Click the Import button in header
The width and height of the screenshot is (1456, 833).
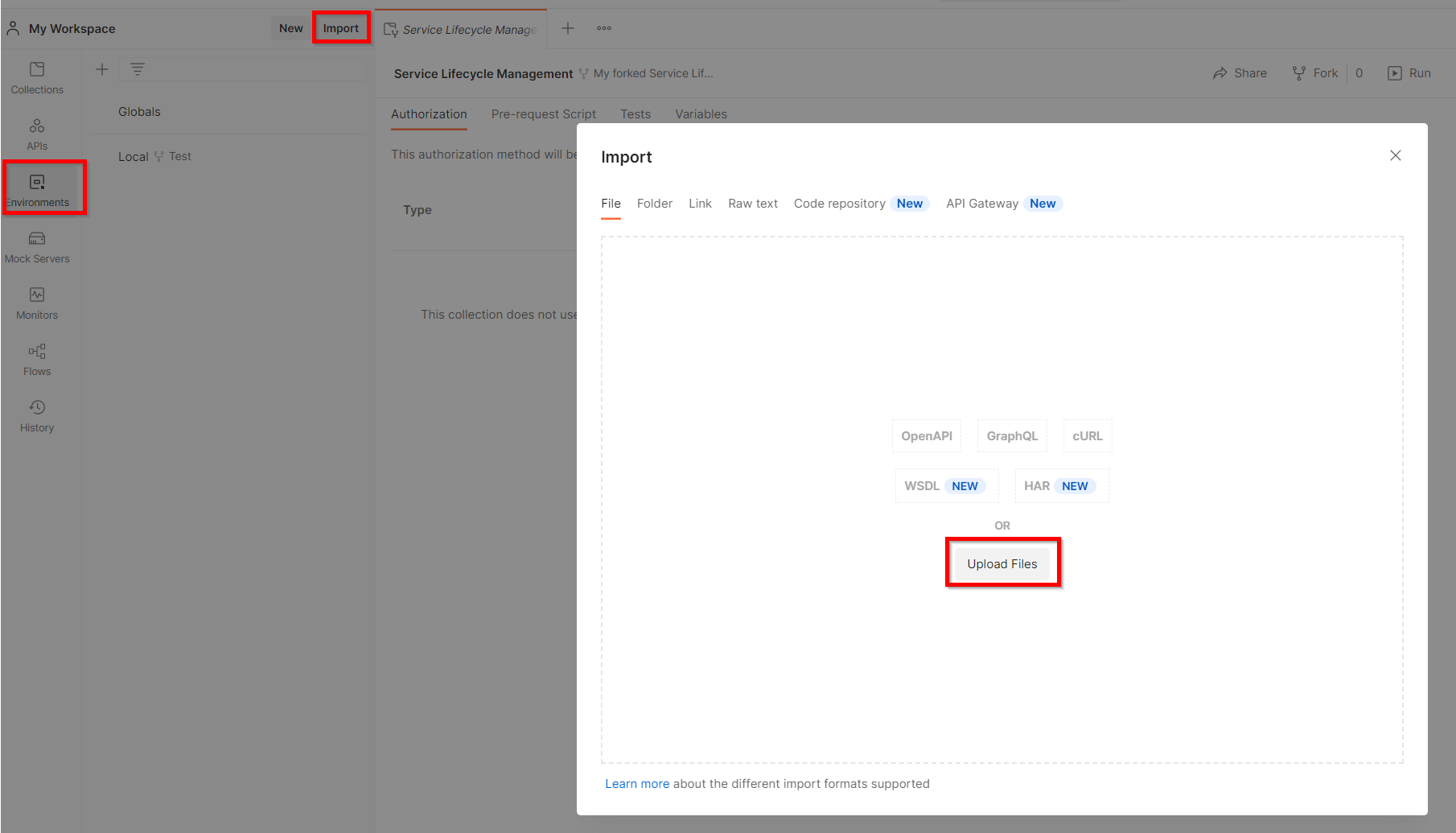[x=341, y=28]
